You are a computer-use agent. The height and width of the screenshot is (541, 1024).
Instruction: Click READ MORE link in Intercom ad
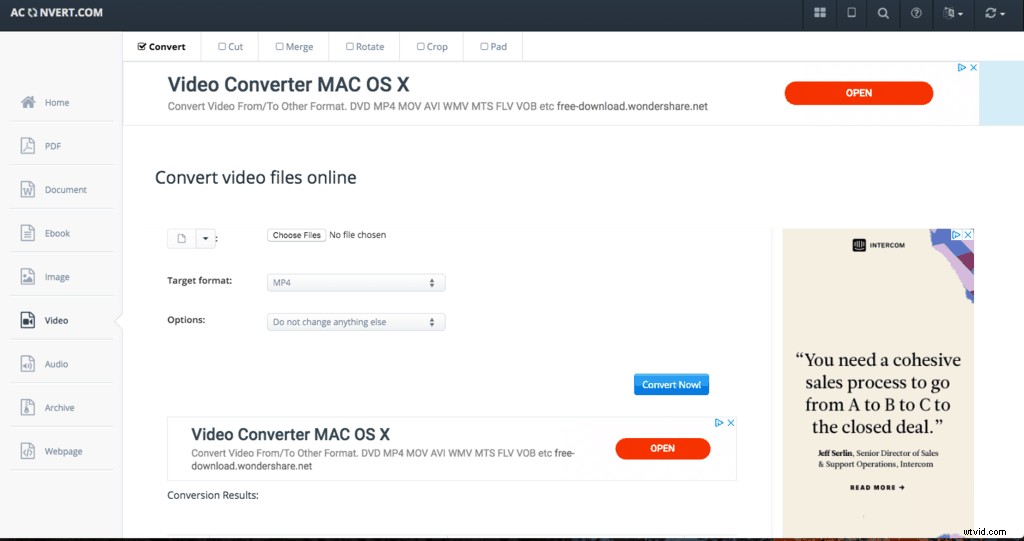[877, 487]
